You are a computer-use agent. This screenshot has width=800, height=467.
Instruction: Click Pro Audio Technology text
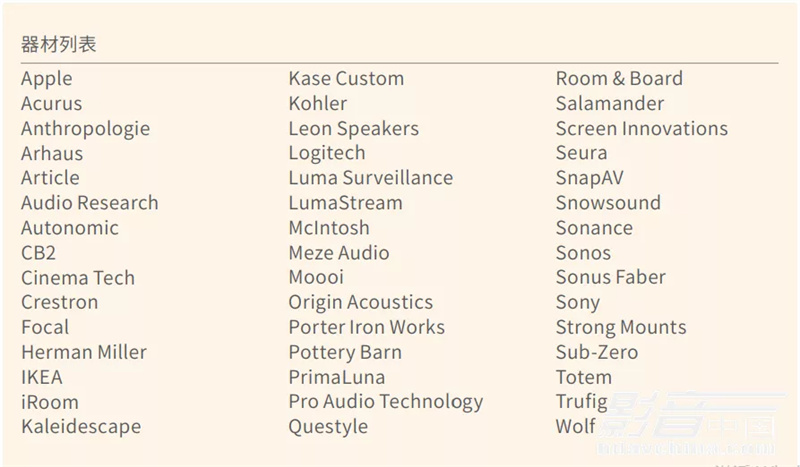tap(386, 402)
